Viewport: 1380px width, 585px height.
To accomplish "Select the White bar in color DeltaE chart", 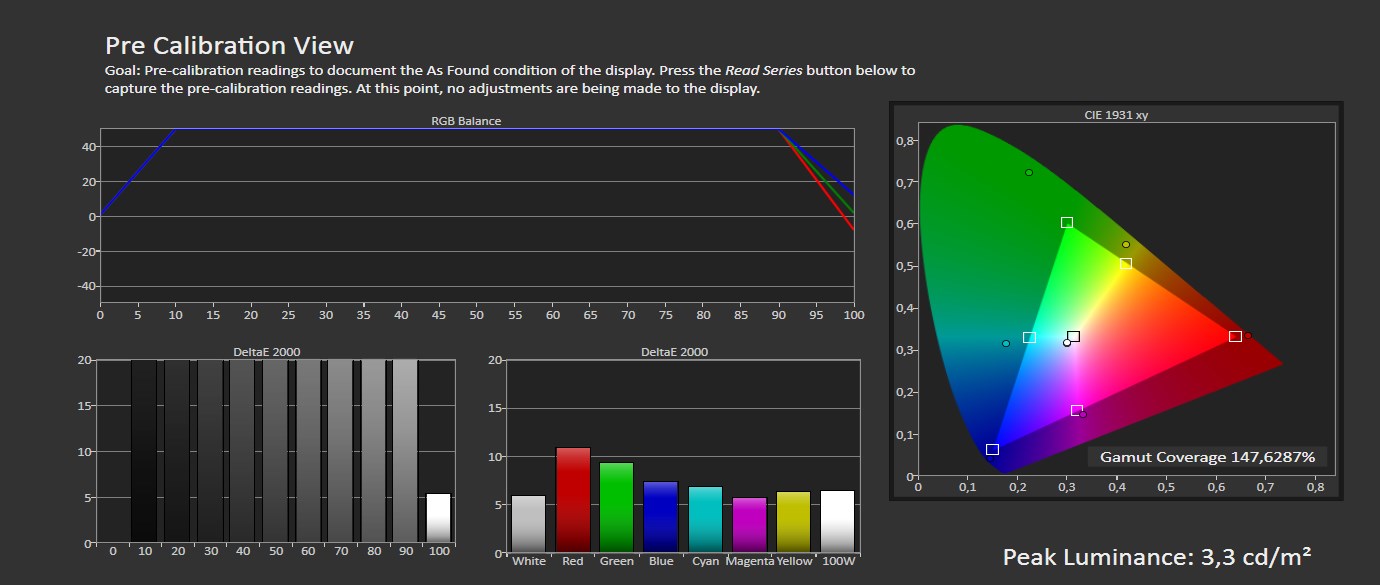I will (529, 524).
